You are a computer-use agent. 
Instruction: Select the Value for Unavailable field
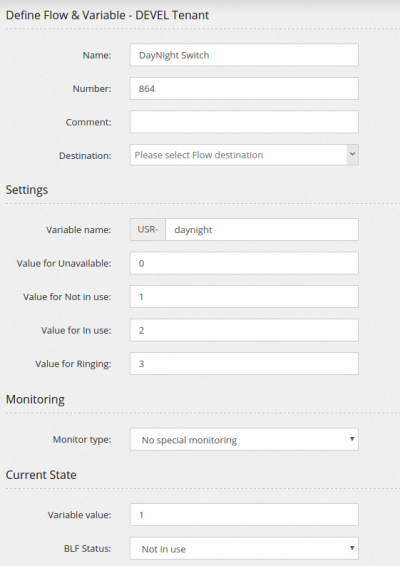pyautogui.click(x=244, y=263)
